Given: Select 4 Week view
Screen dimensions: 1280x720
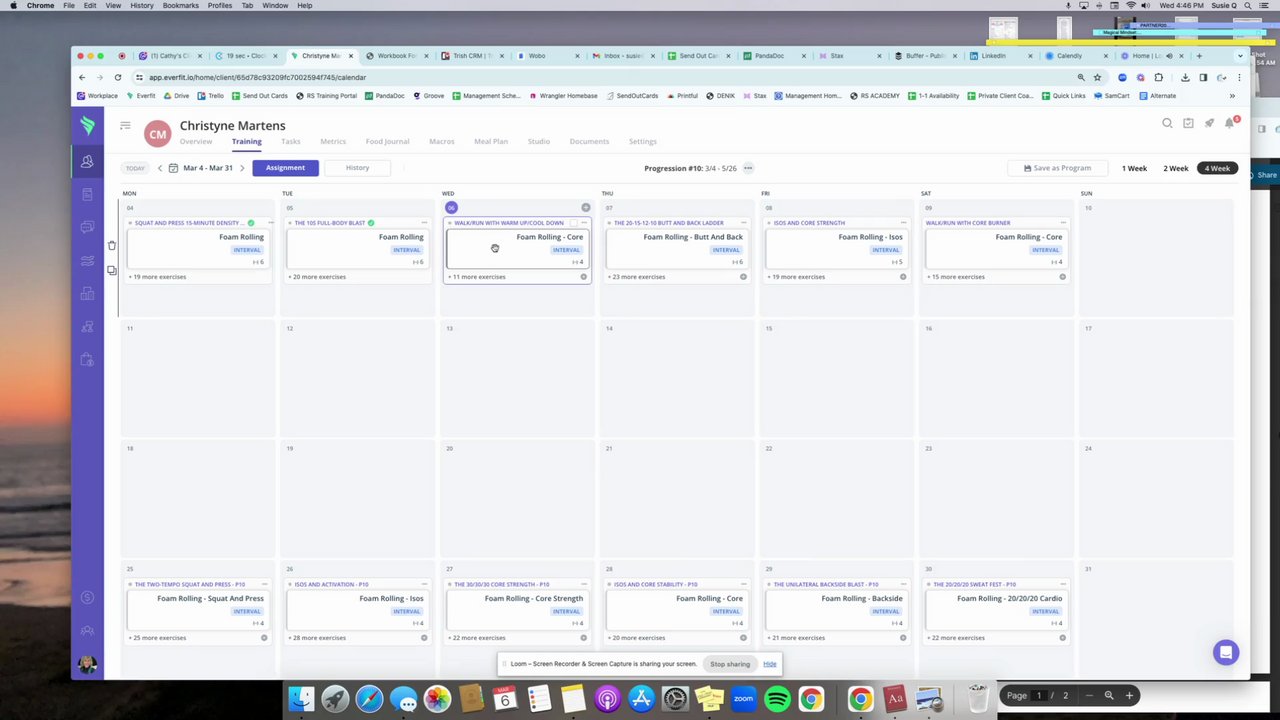Looking at the screenshot, I should 1217,168.
